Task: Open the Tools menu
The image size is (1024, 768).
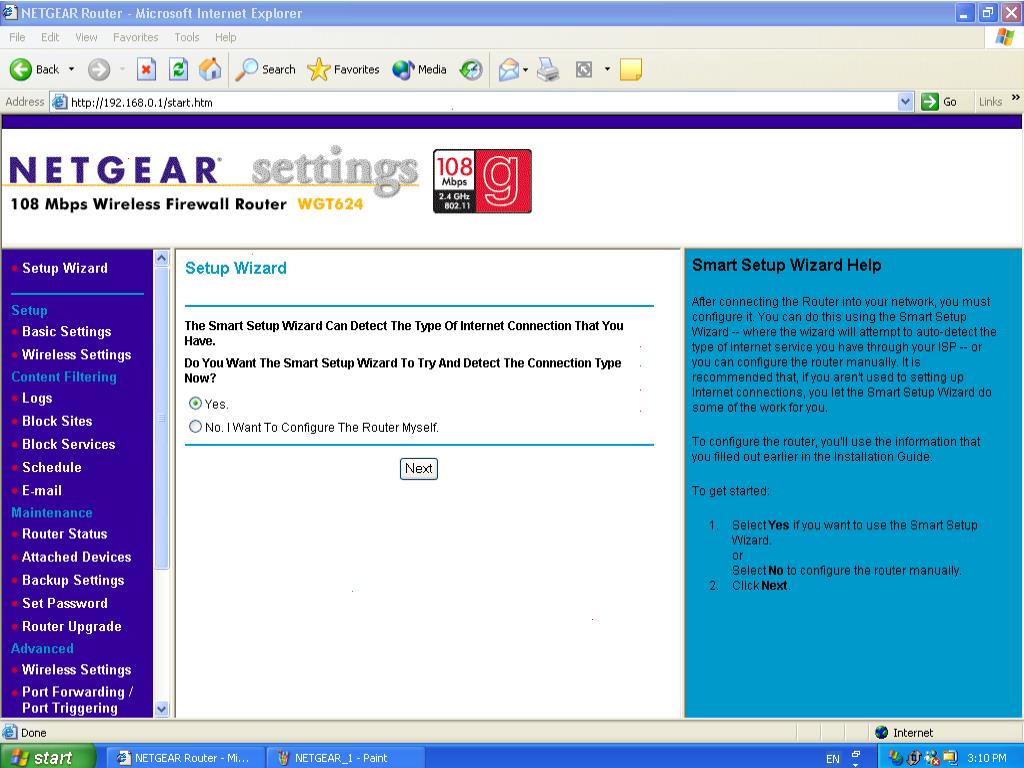Action: 186,37
